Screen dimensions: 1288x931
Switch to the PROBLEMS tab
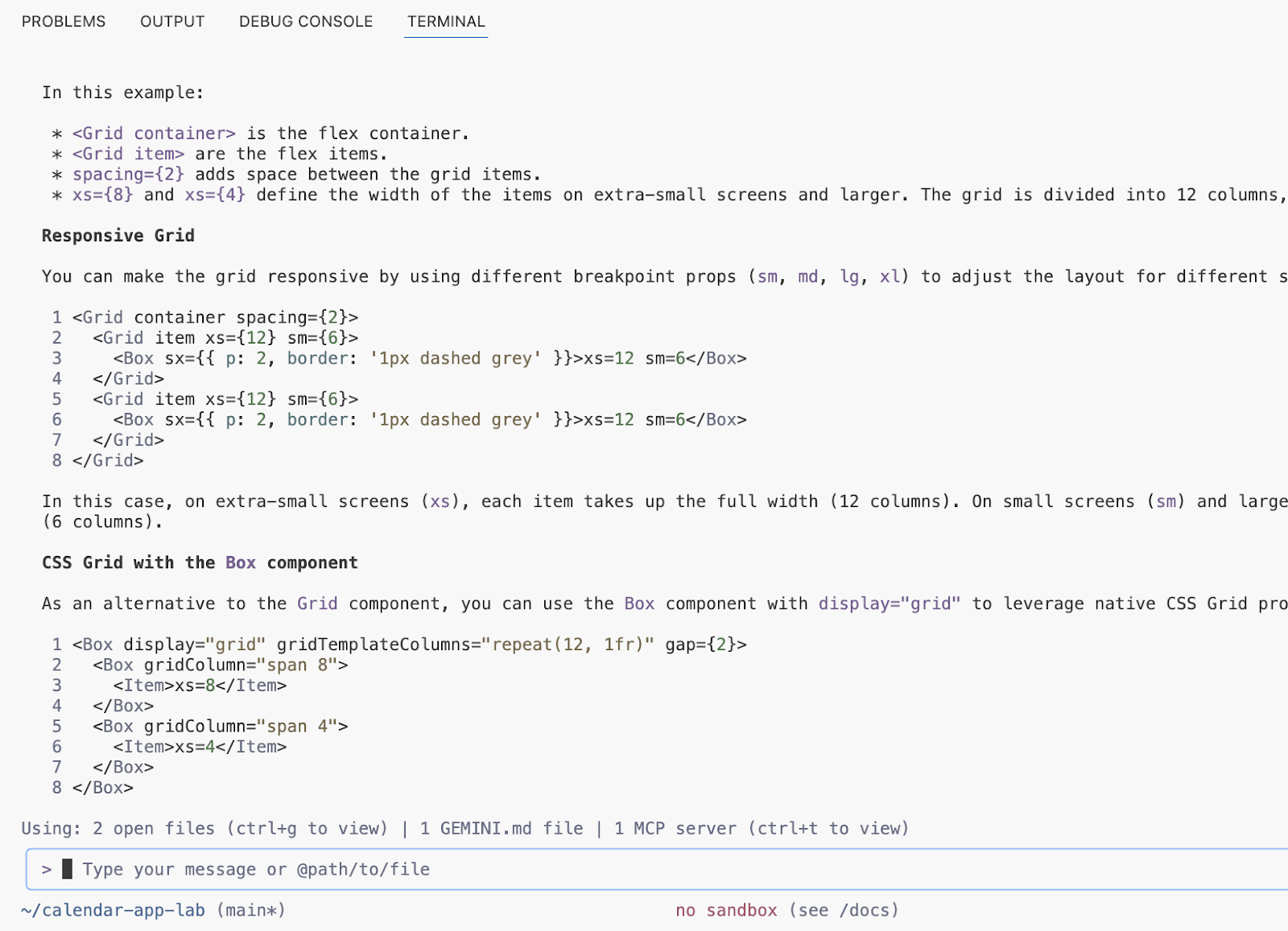coord(64,22)
